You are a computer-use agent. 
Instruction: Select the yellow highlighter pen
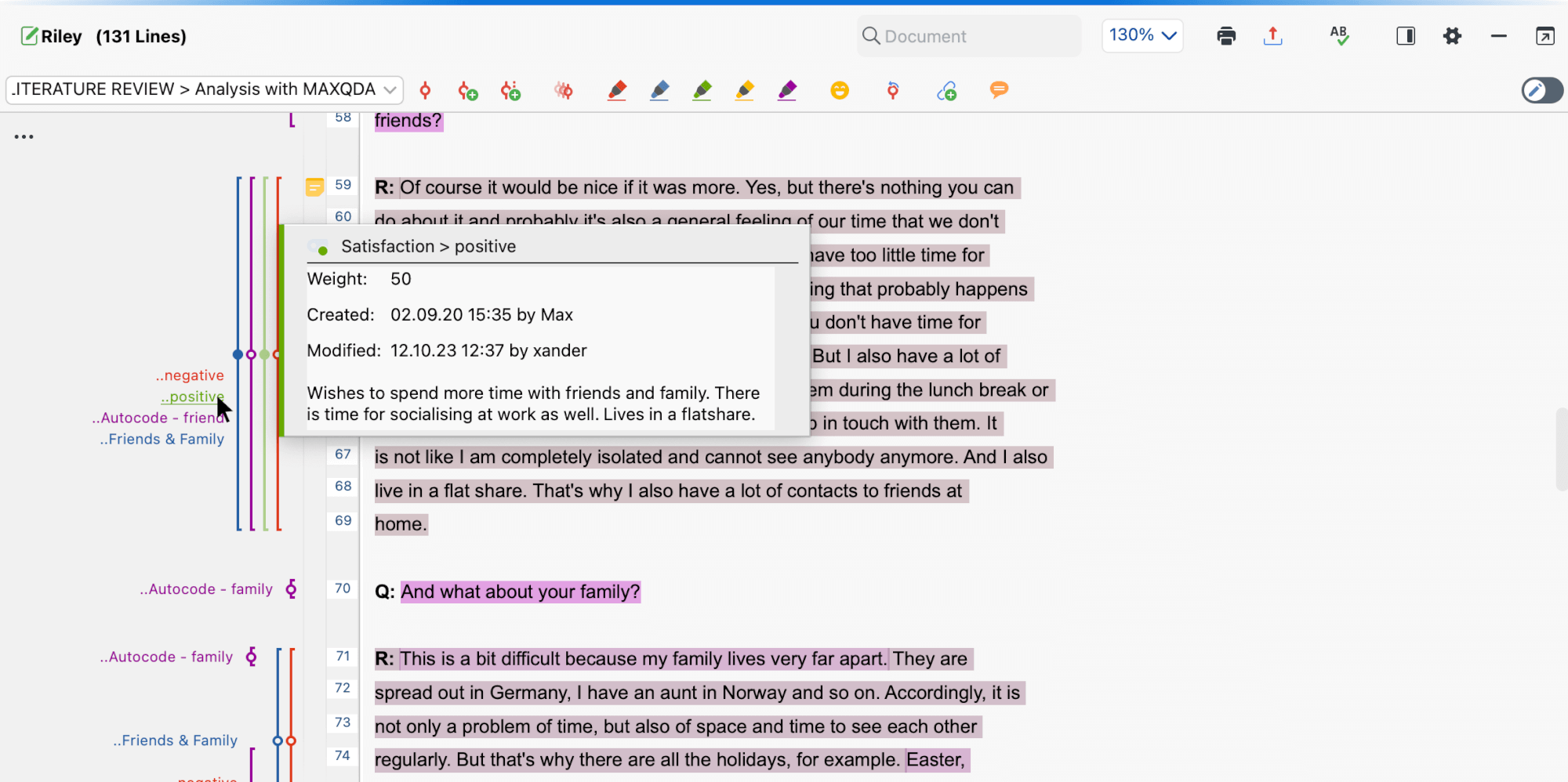click(x=745, y=91)
